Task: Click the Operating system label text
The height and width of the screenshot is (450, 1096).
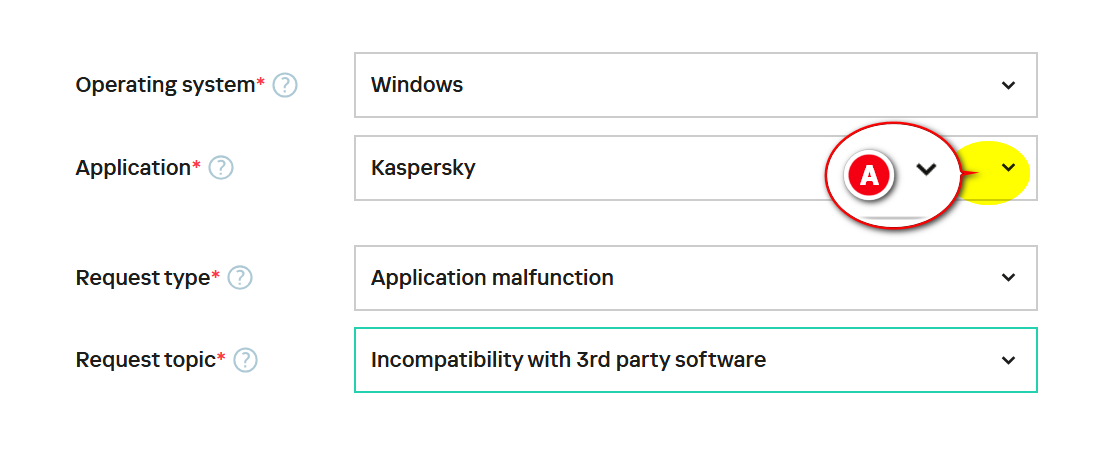Action: coord(165,85)
